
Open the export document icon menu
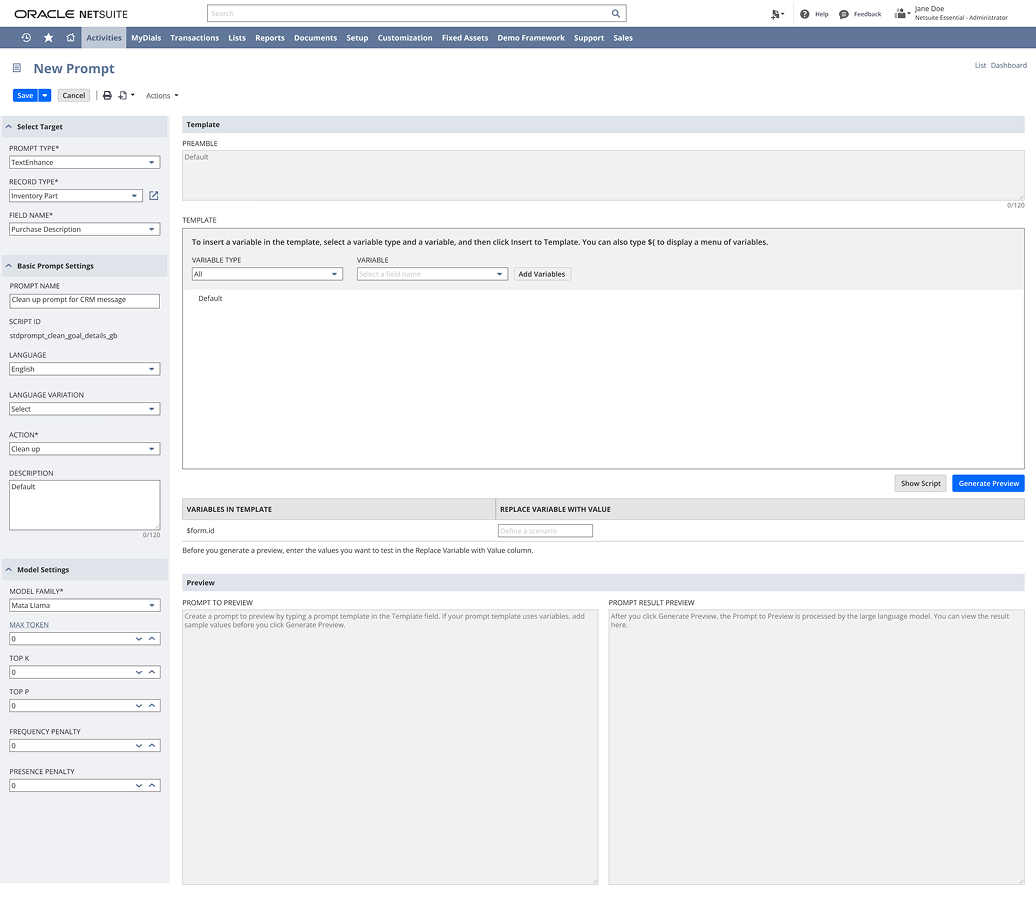126,95
